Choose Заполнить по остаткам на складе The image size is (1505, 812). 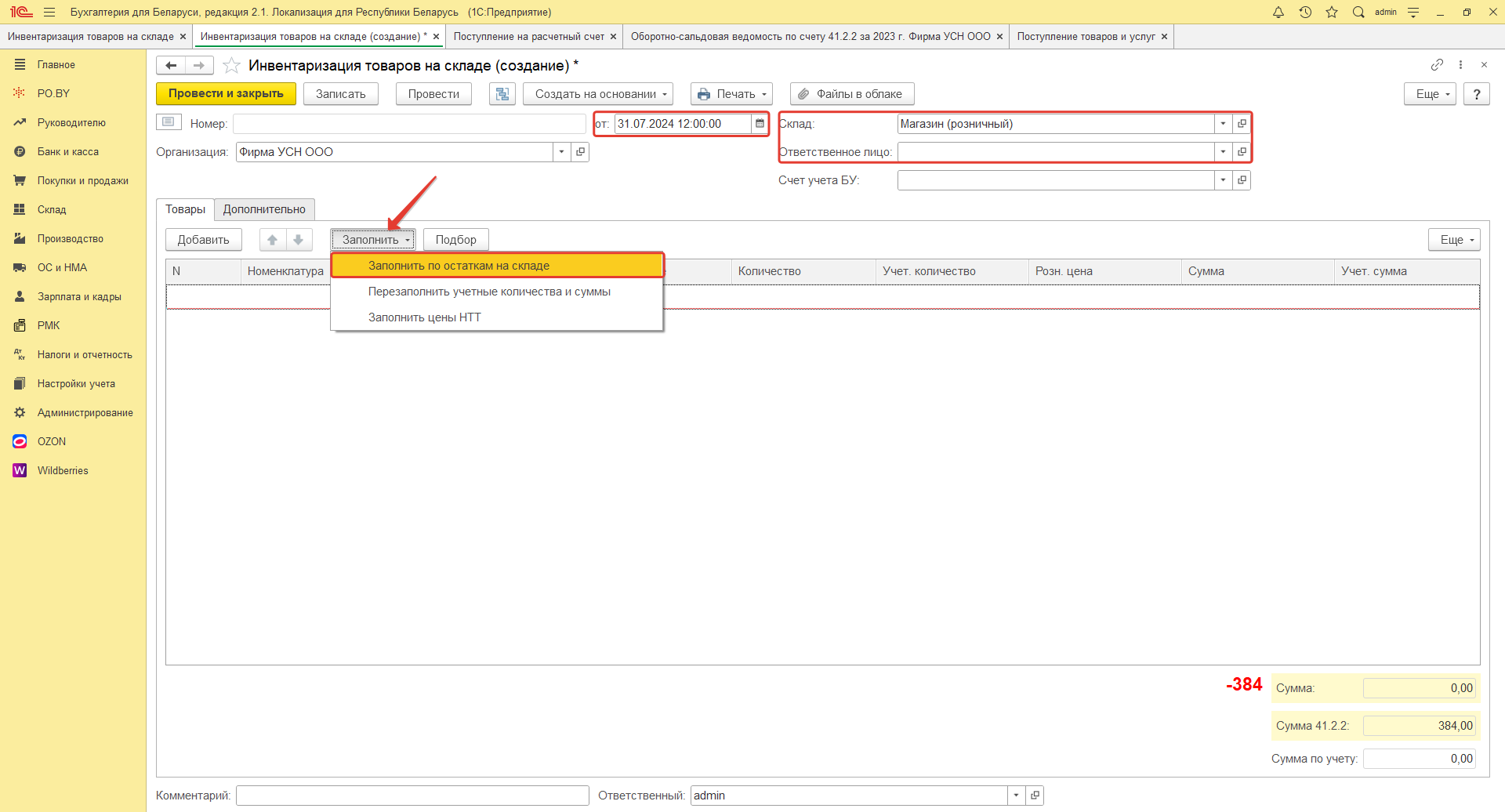pos(498,266)
